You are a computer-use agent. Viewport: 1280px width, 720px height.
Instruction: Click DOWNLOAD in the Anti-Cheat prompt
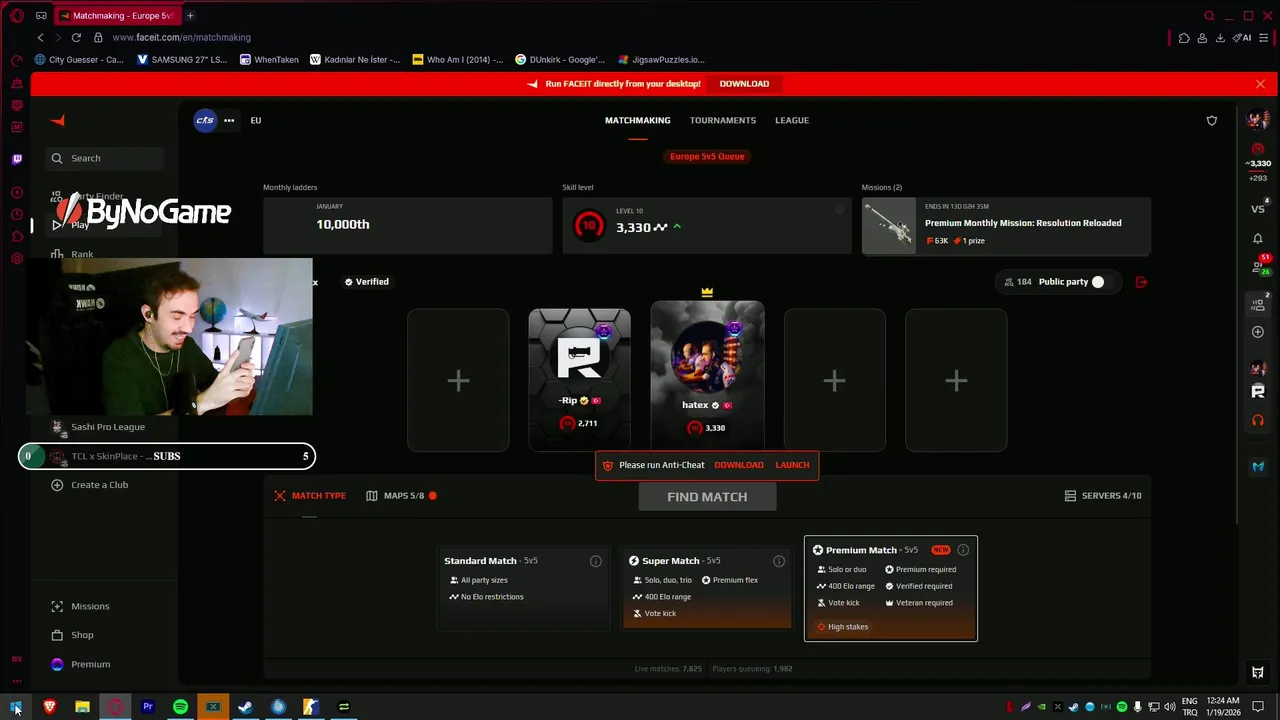pyautogui.click(x=739, y=465)
